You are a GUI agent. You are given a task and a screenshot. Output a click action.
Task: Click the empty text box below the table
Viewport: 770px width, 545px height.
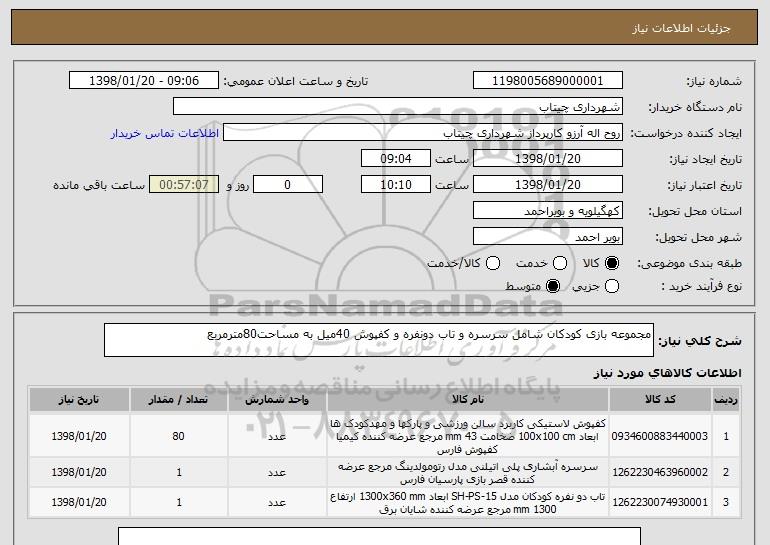pyautogui.click(x=380, y=536)
